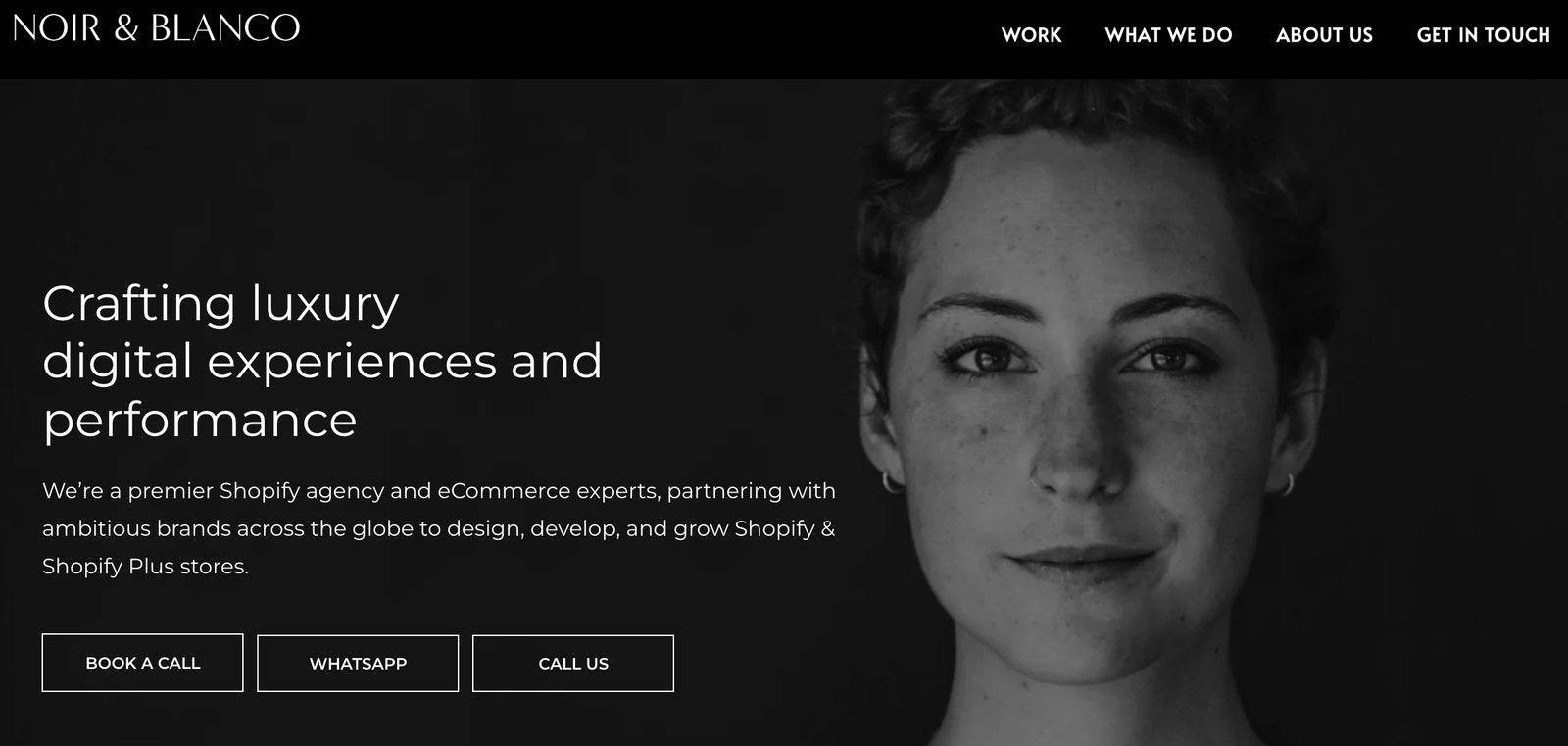Image resolution: width=1568 pixels, height=746 pixels.
Task: Click the ampersand in the logo
Action: coord(125,28)
